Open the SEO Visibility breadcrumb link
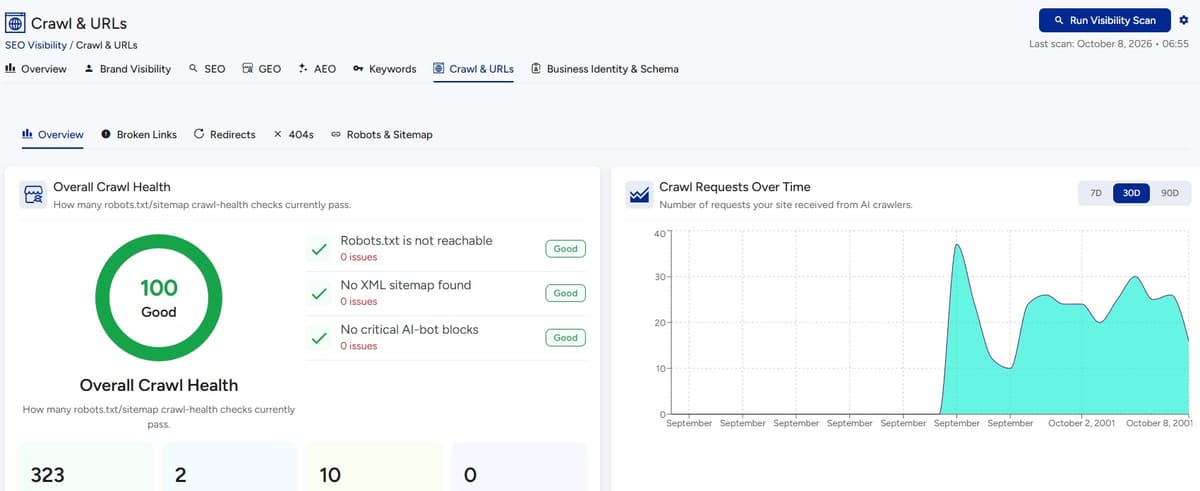The width and height of the screenshot is (1200, 491). pos(35,45)
